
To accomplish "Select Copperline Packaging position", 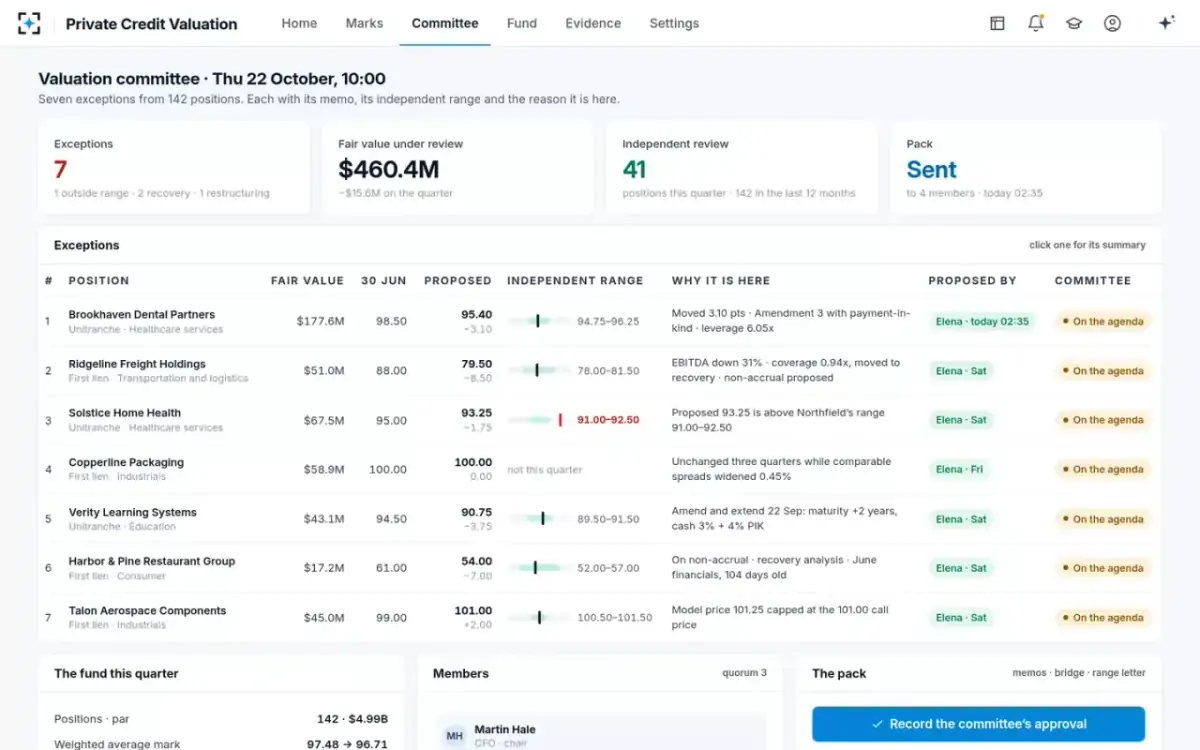I will [126, 463].
